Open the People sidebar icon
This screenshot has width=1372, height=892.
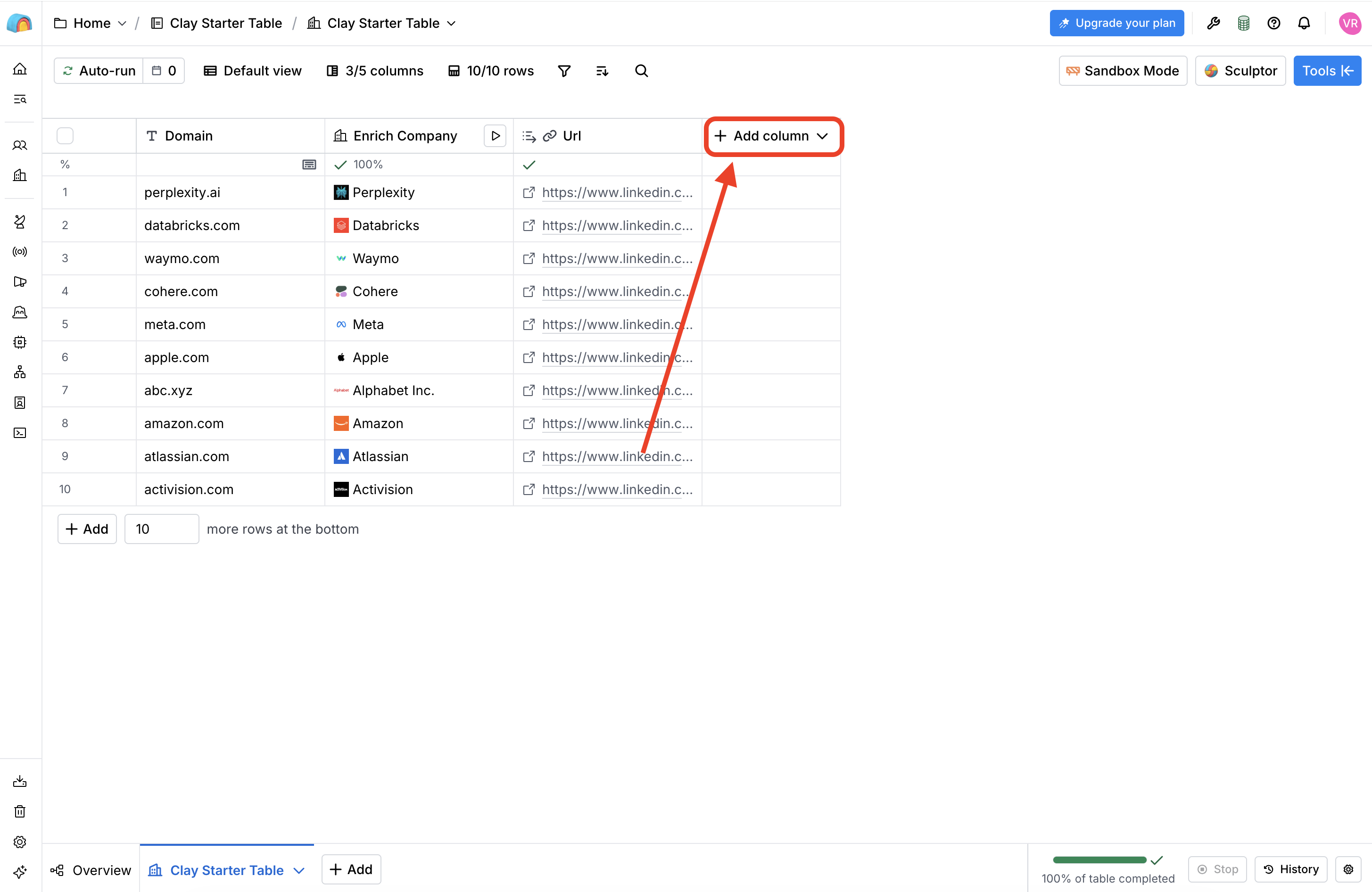(20, 145)
